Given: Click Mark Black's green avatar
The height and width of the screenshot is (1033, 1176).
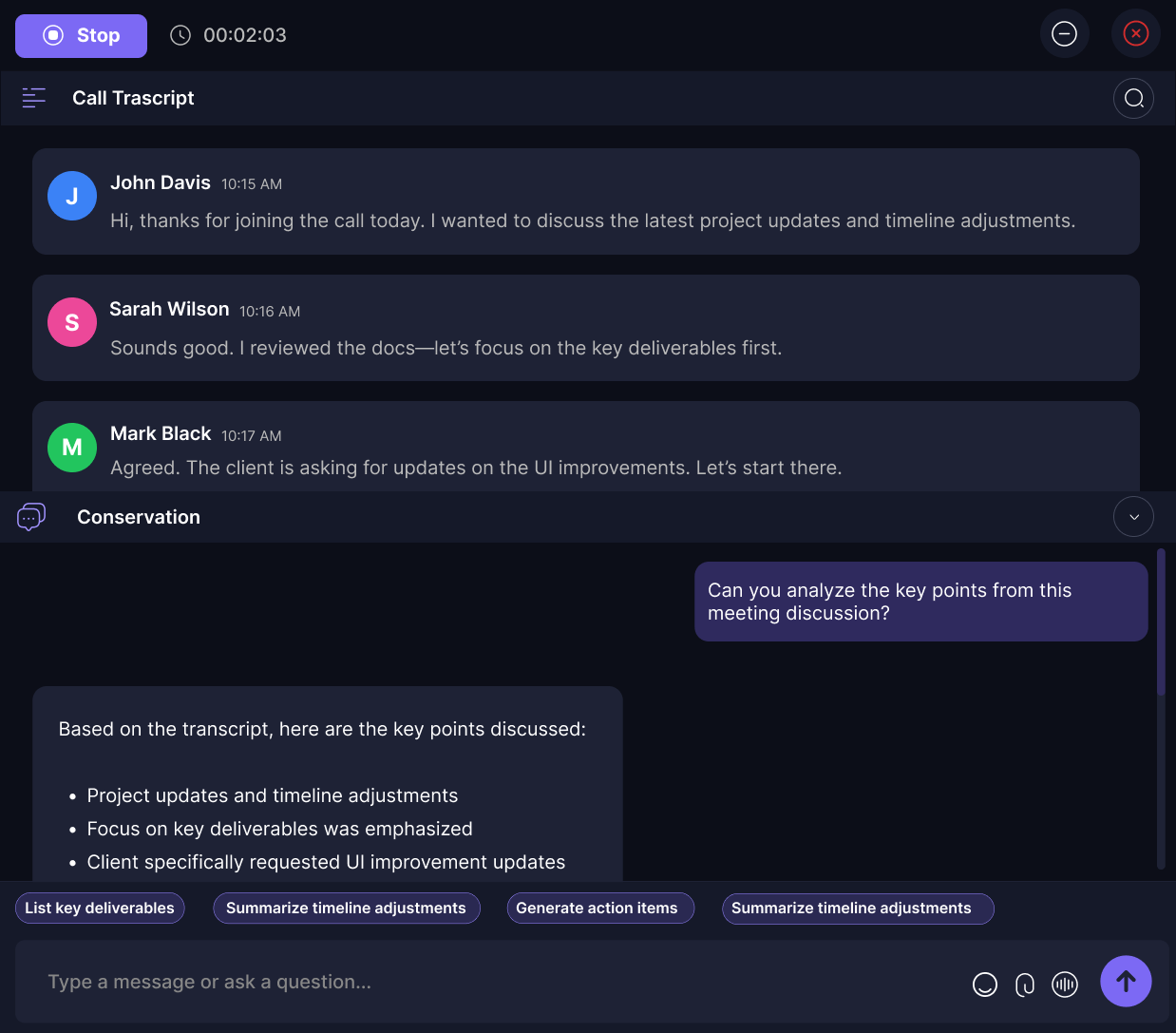Looking at the screenshot, I should click(x=72, y=448).
